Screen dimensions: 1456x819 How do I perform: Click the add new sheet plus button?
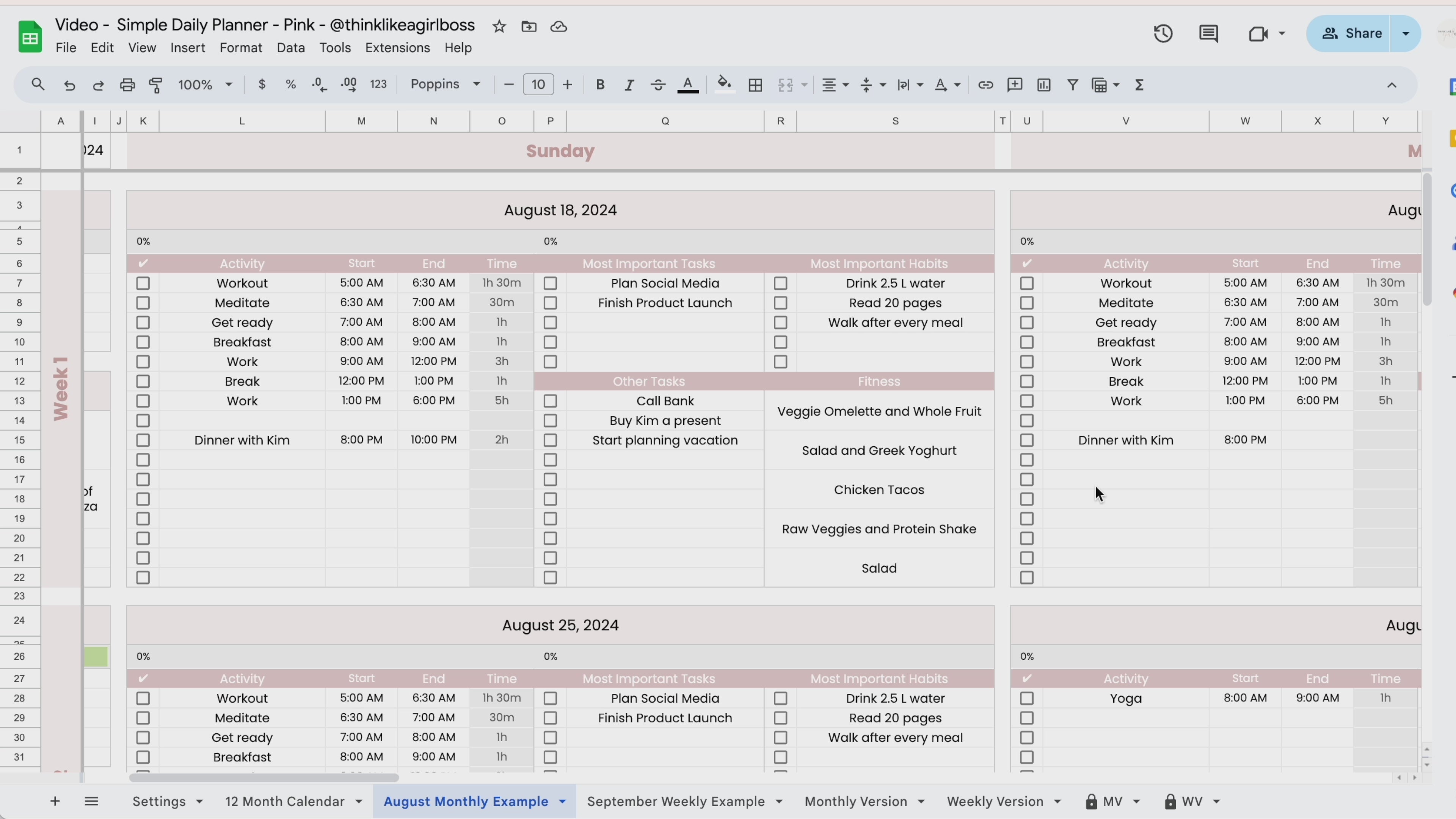point(55,802)
